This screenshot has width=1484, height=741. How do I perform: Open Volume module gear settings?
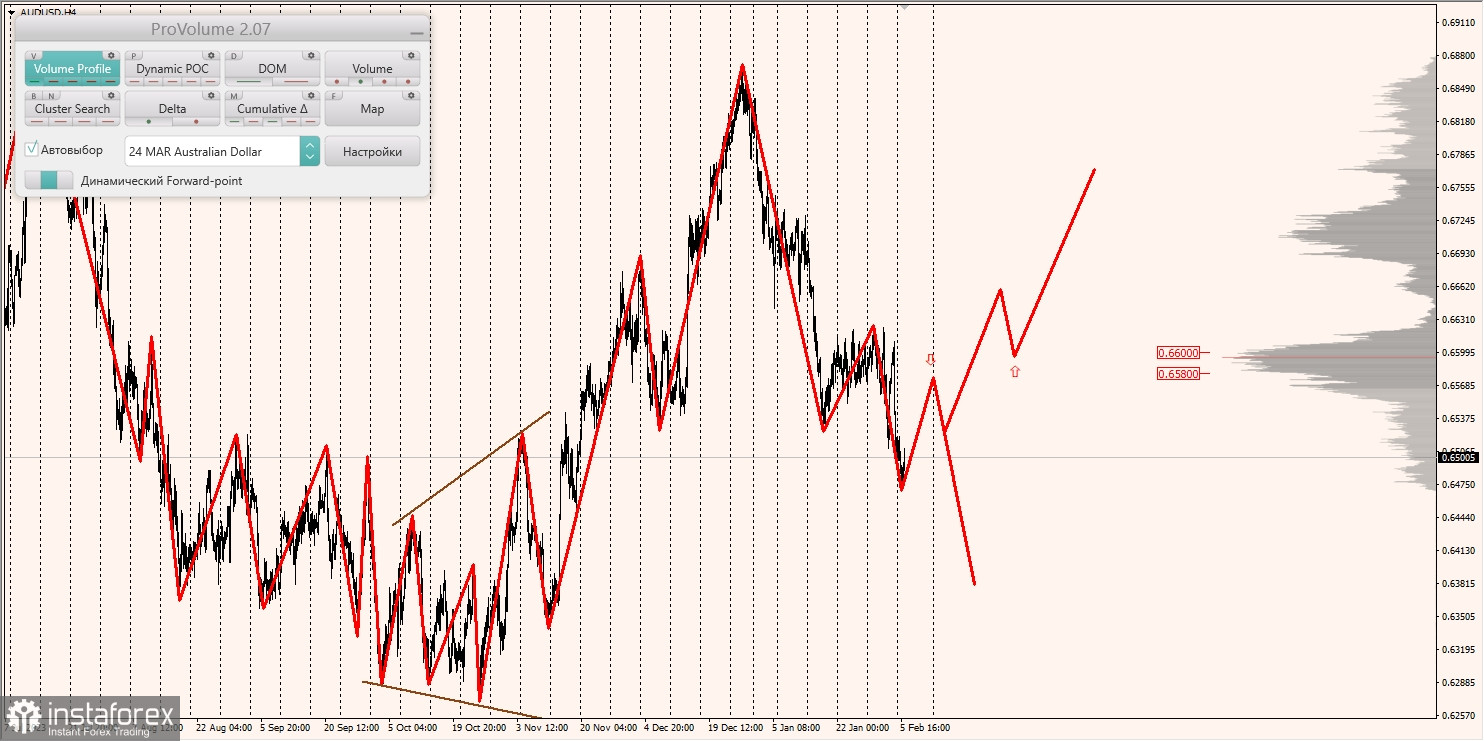point(411,56)
